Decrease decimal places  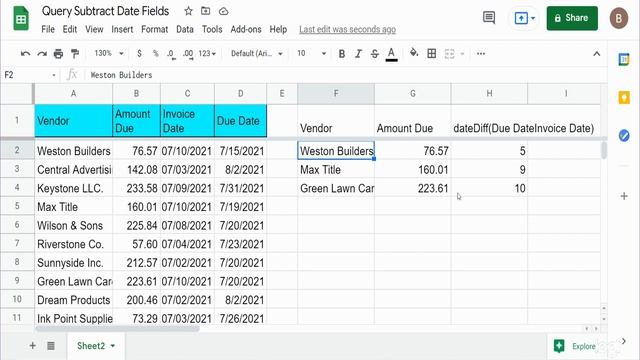[171, 54]
